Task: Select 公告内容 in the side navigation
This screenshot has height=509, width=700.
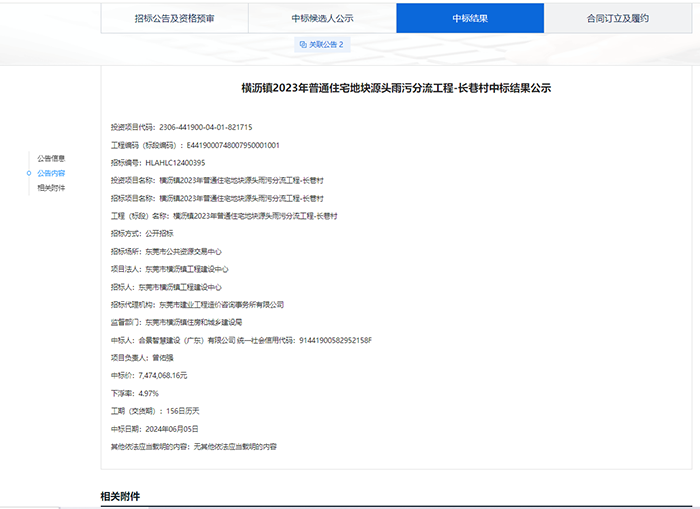Action: [52, 173]
